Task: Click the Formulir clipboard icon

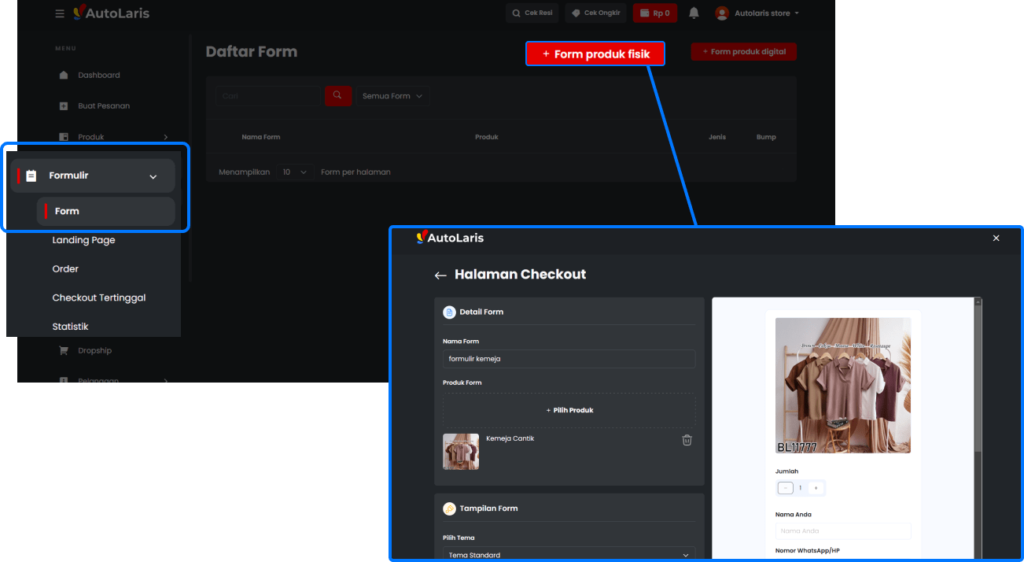Action: (x=31, y=176)
